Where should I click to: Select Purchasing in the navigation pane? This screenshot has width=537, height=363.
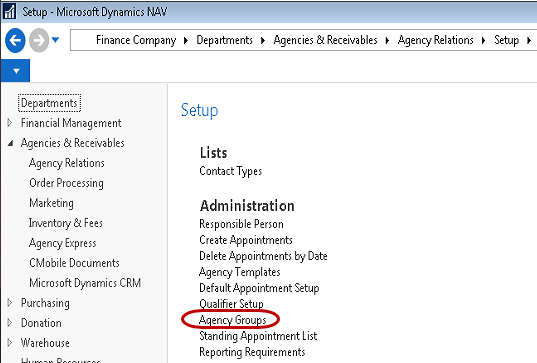coord(45,303)
